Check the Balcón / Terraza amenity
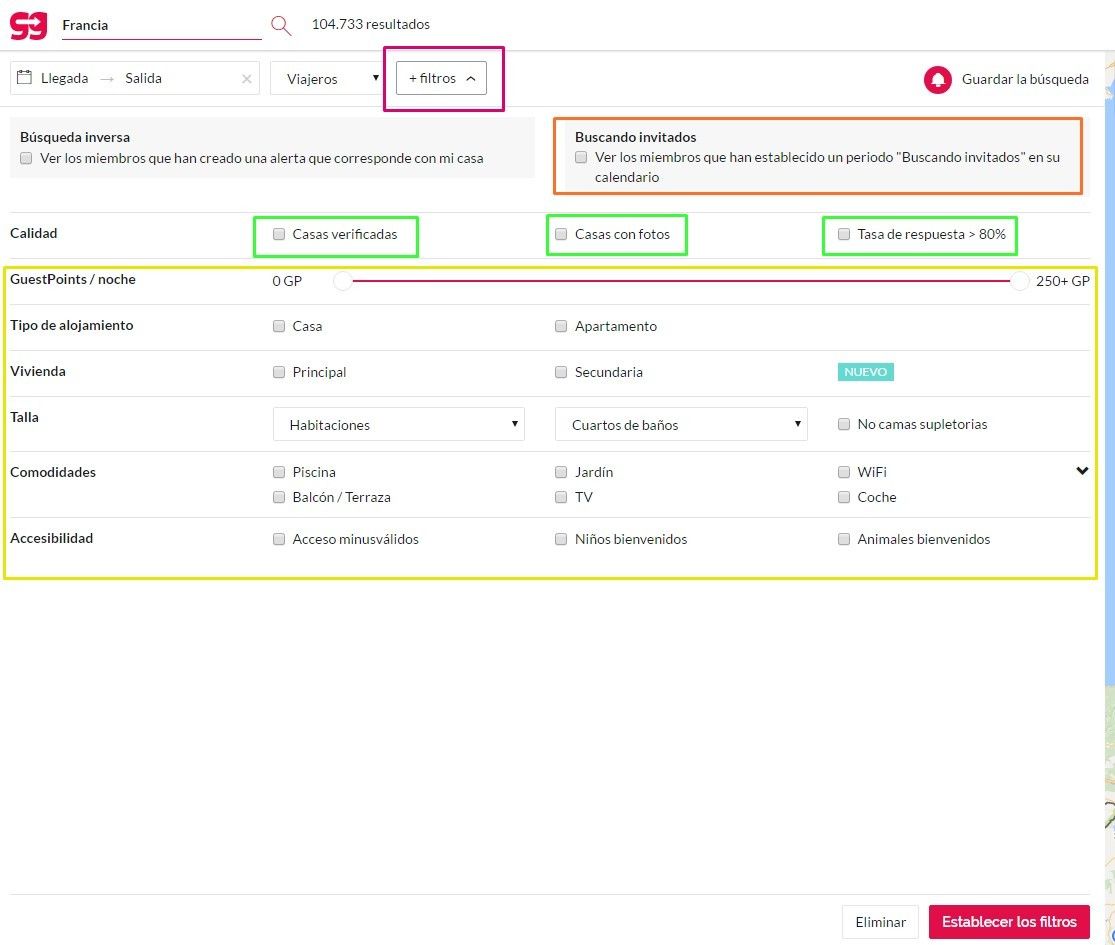 point(279,497)
